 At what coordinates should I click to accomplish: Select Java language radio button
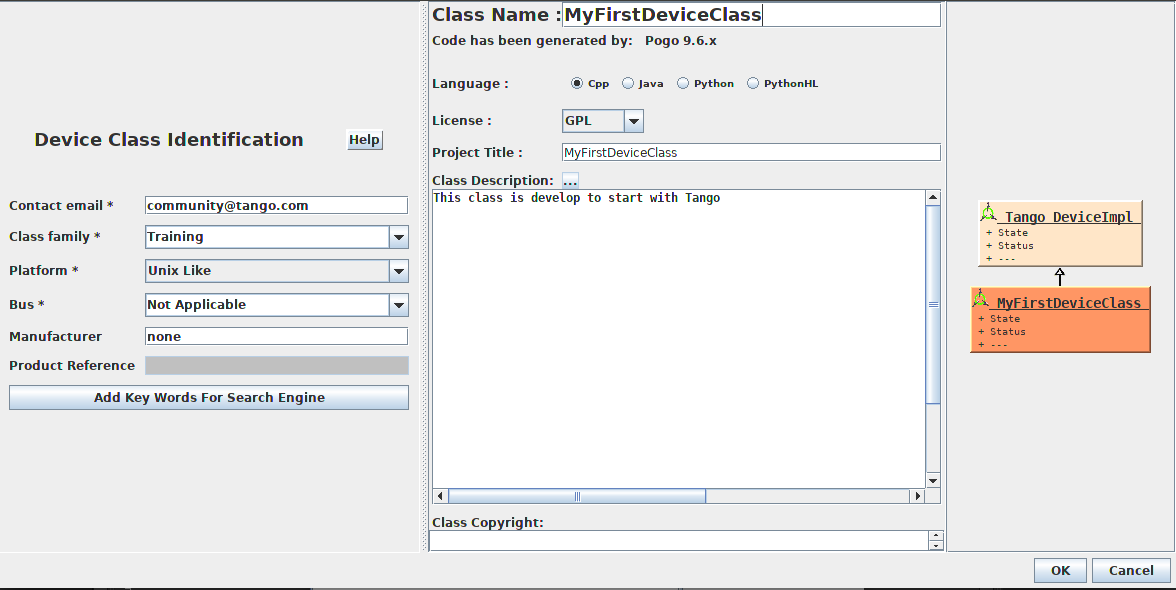click(x=628, y=83)
